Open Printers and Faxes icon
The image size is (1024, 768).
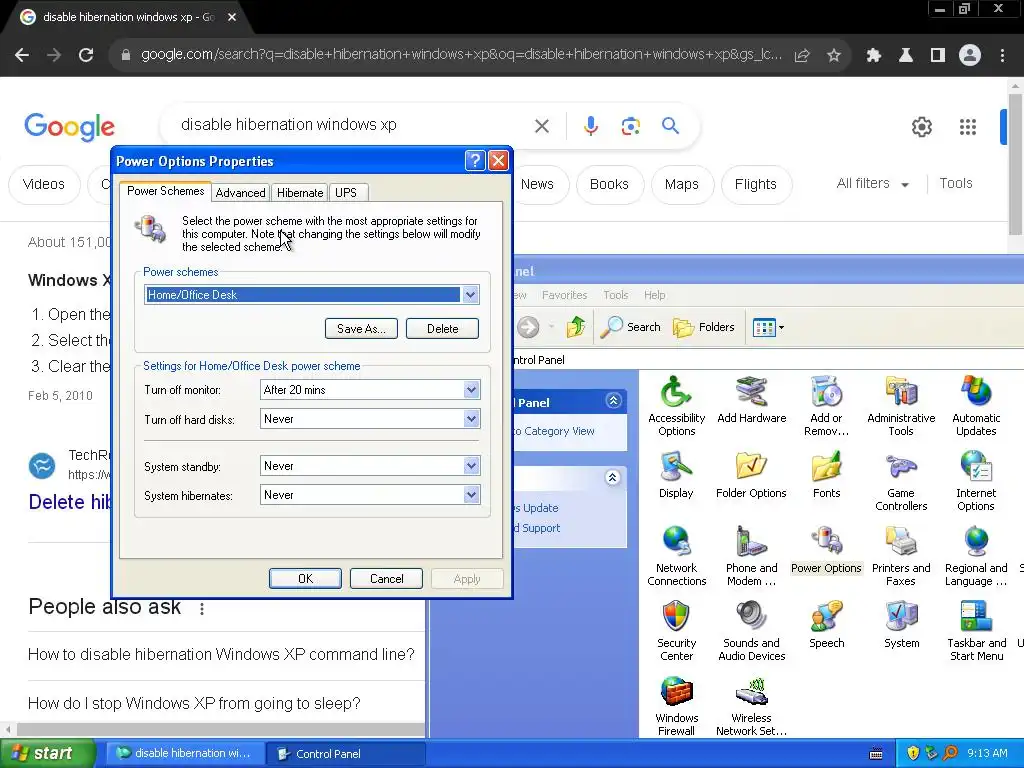901,556
